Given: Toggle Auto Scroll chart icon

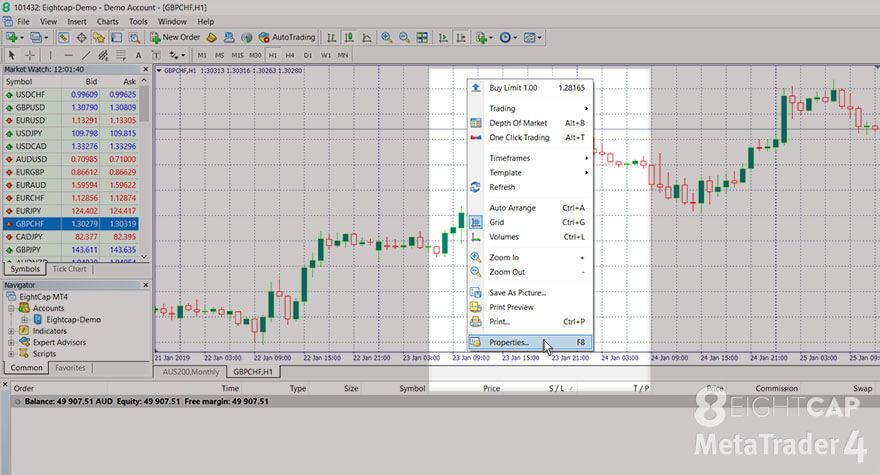Looking at the screenshot, I should 443,38.
